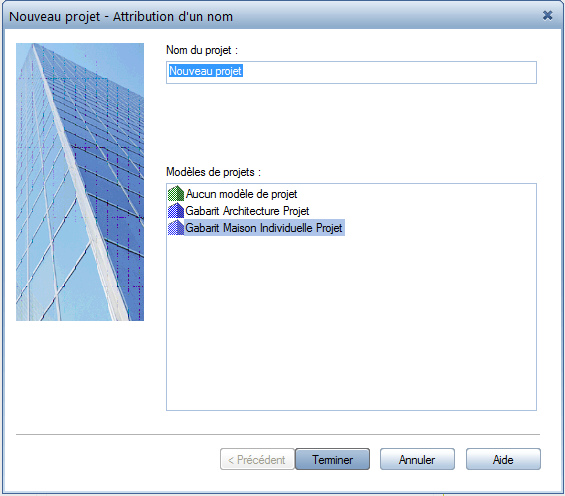The width and height of the screenshot is (565, 496).
Task: Click the skyscraper illustration image
Action: [80, 182]
